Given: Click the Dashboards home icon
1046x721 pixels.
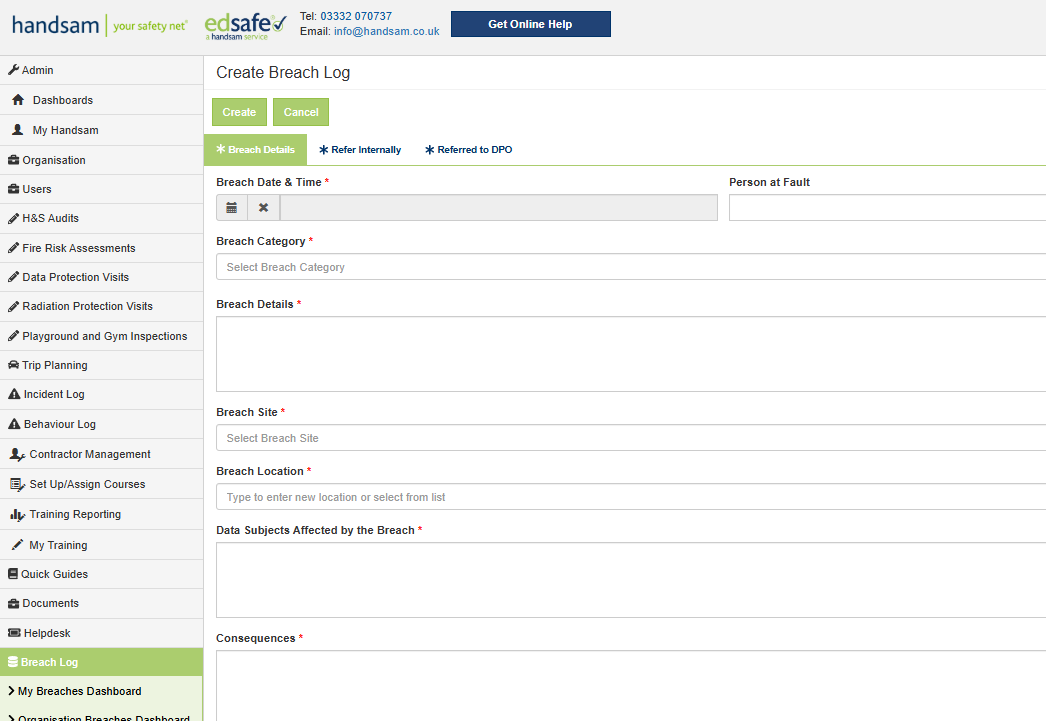Looking at the screenshot, I should point(18,99).
